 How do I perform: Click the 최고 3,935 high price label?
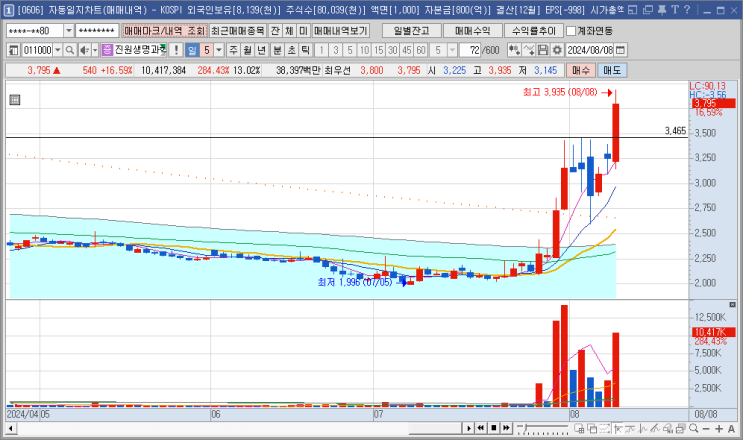point(560,92)
